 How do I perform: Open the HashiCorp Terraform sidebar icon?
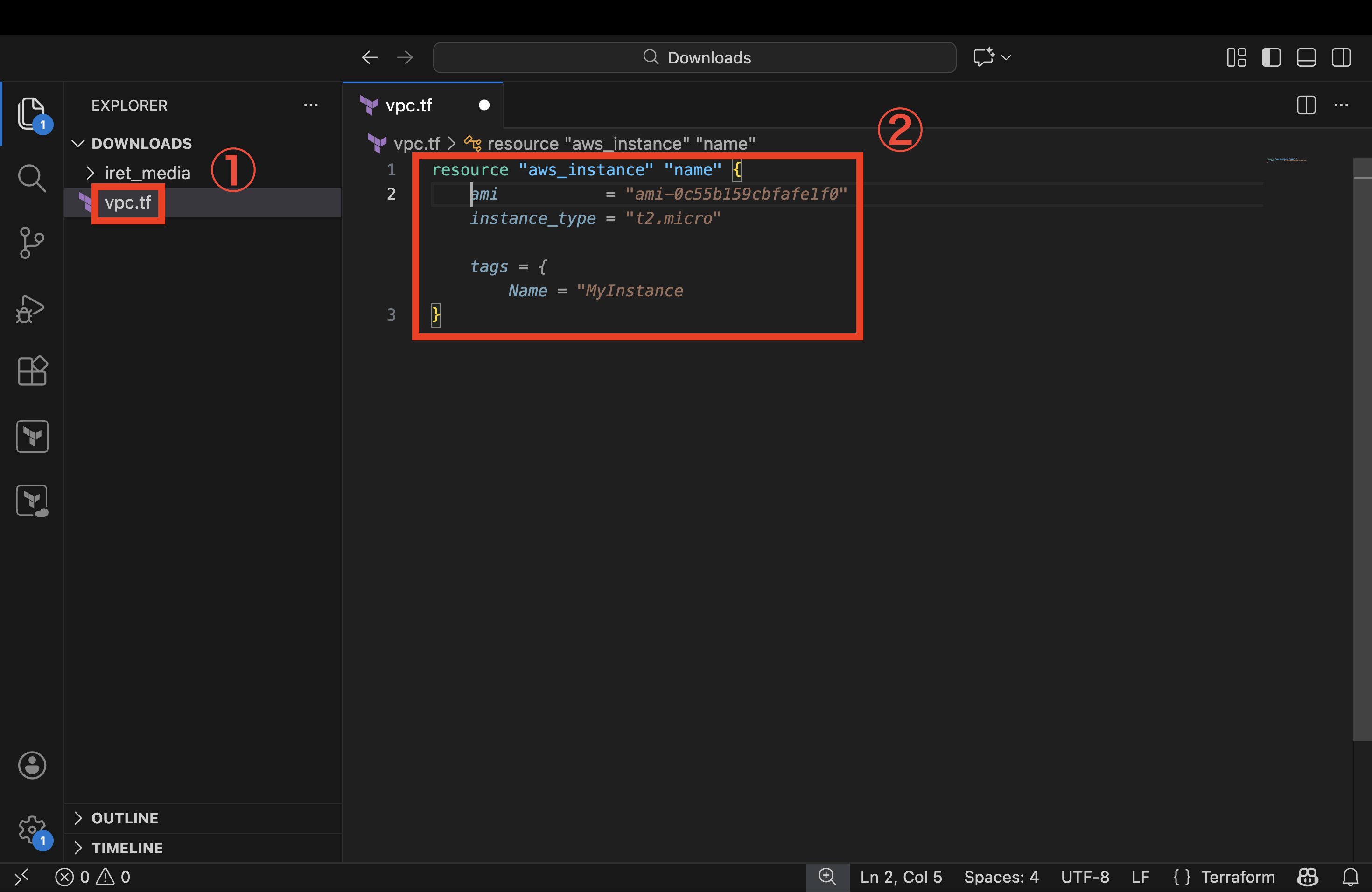32,436
